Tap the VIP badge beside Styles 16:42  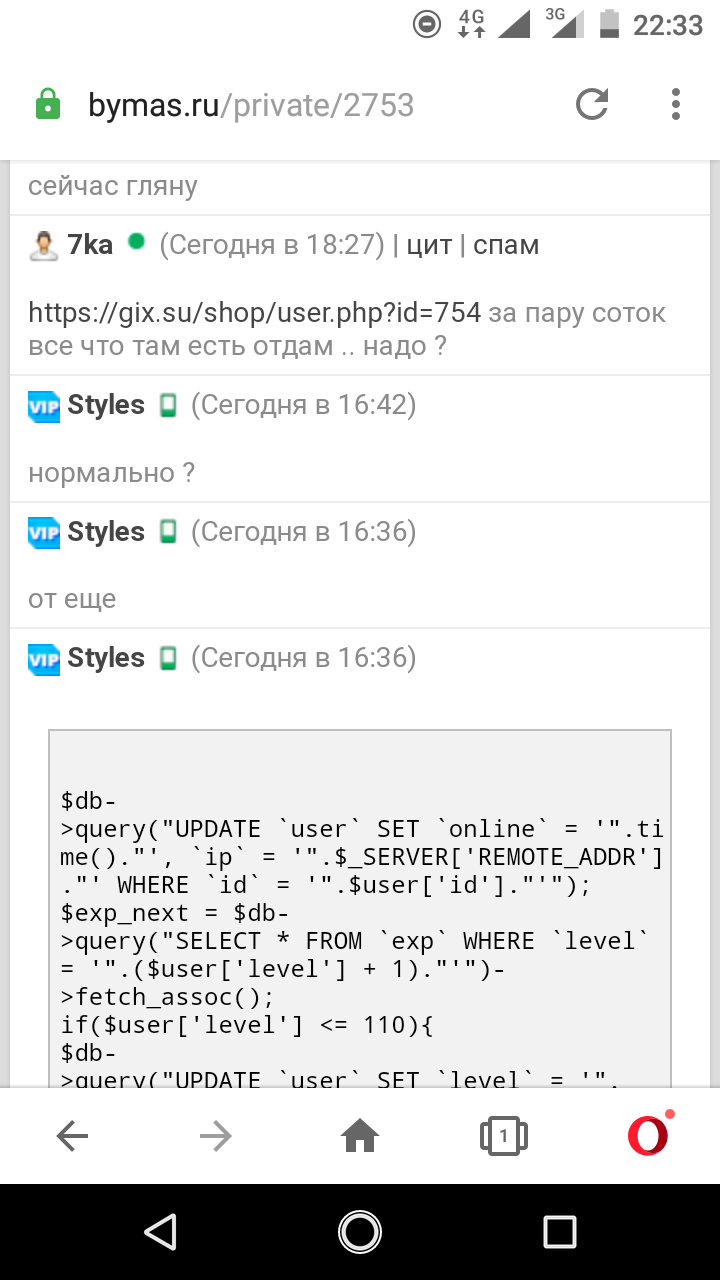(x=44, y=406)
